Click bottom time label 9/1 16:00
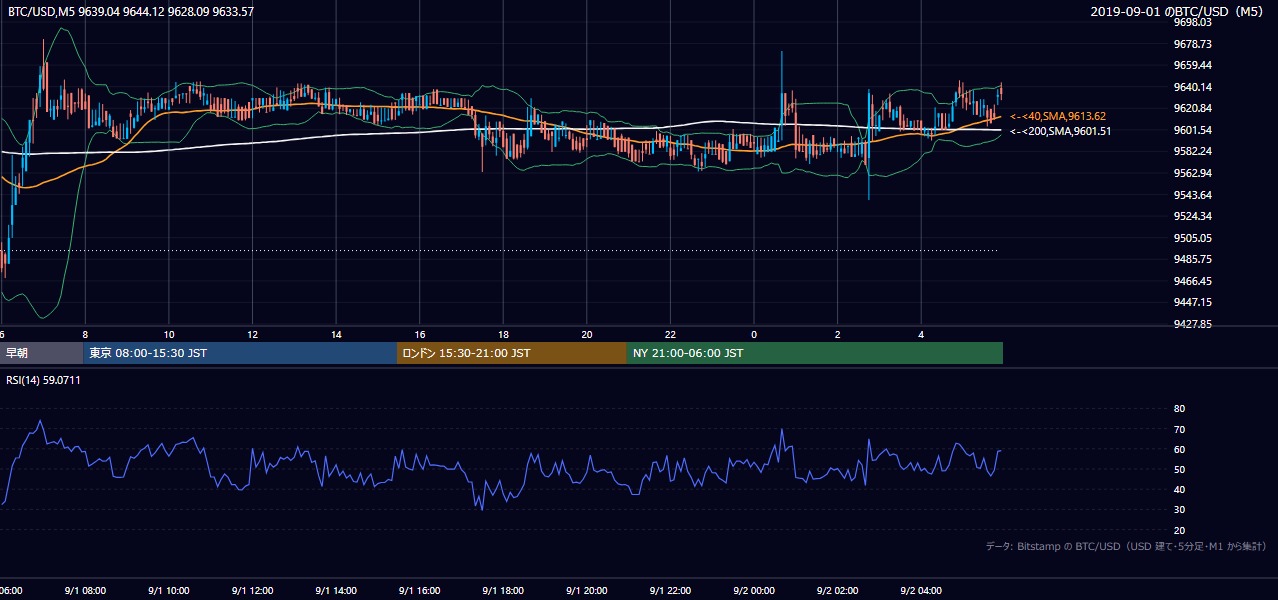The width and height of the screenshot is (1278, 600). (420, 591)
